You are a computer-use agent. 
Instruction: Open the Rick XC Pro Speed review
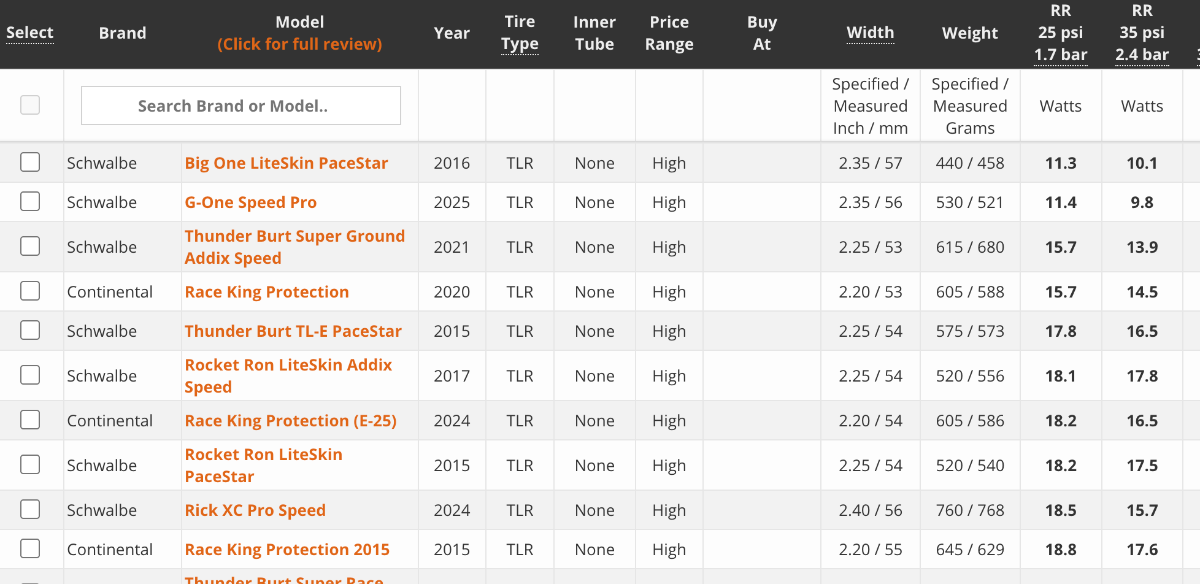255,510
